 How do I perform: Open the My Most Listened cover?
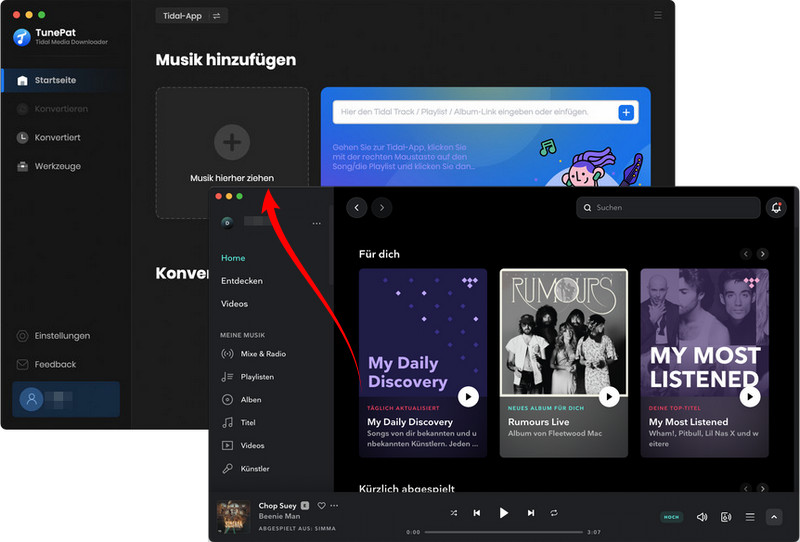point(705,332)
